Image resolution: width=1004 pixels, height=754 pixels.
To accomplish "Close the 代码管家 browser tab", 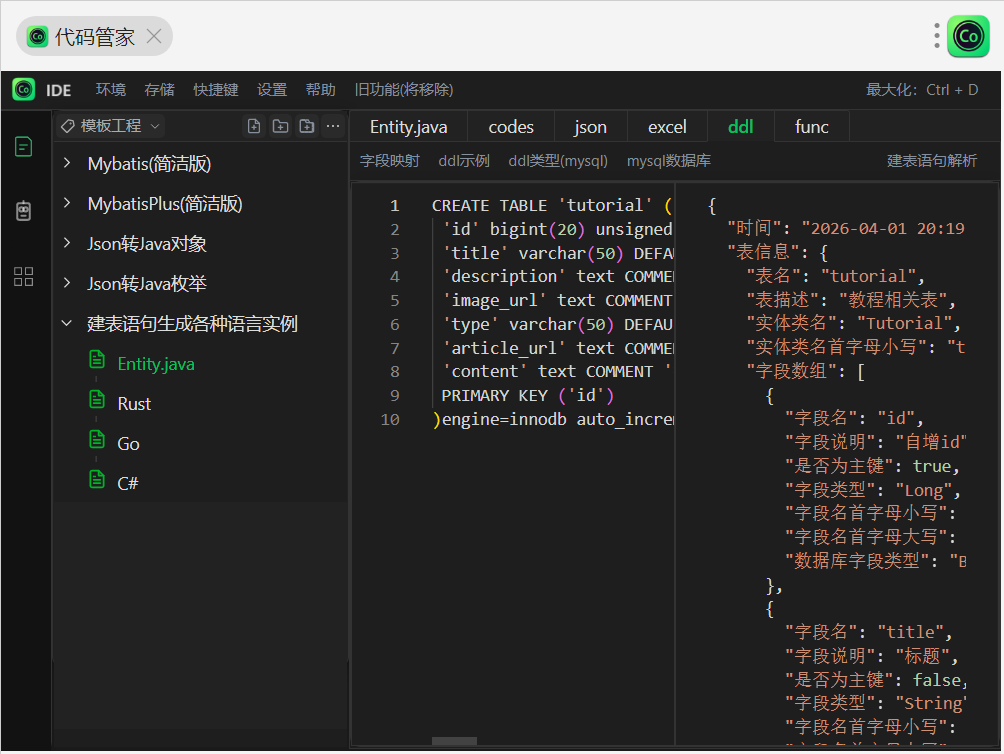I will [x=154, y=37].
